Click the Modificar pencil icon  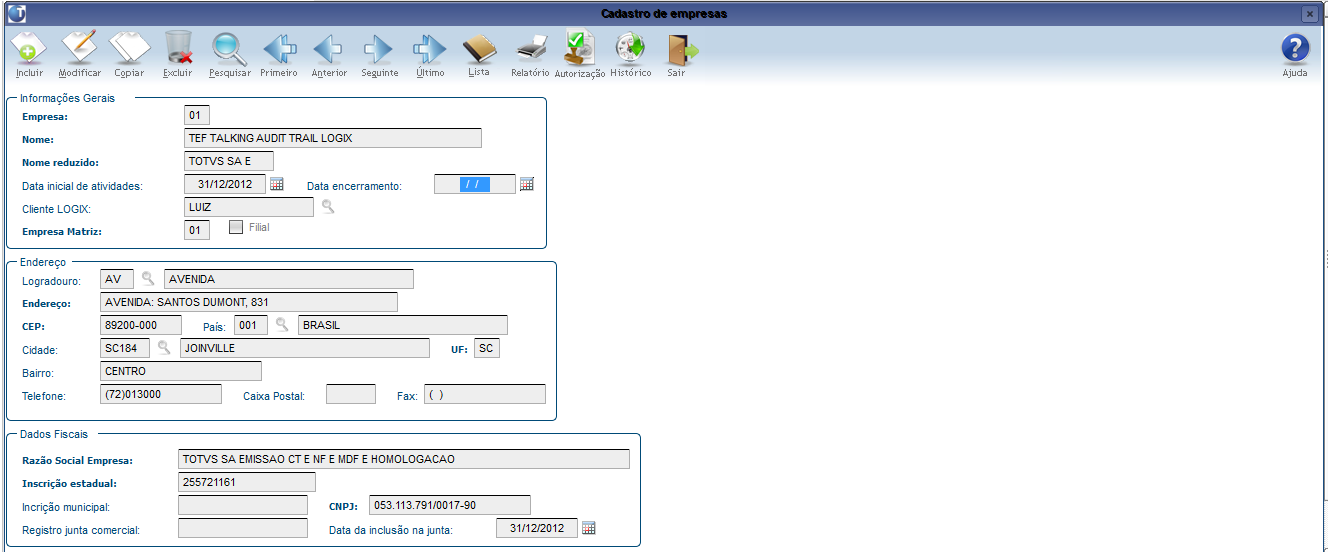(79, 48)
